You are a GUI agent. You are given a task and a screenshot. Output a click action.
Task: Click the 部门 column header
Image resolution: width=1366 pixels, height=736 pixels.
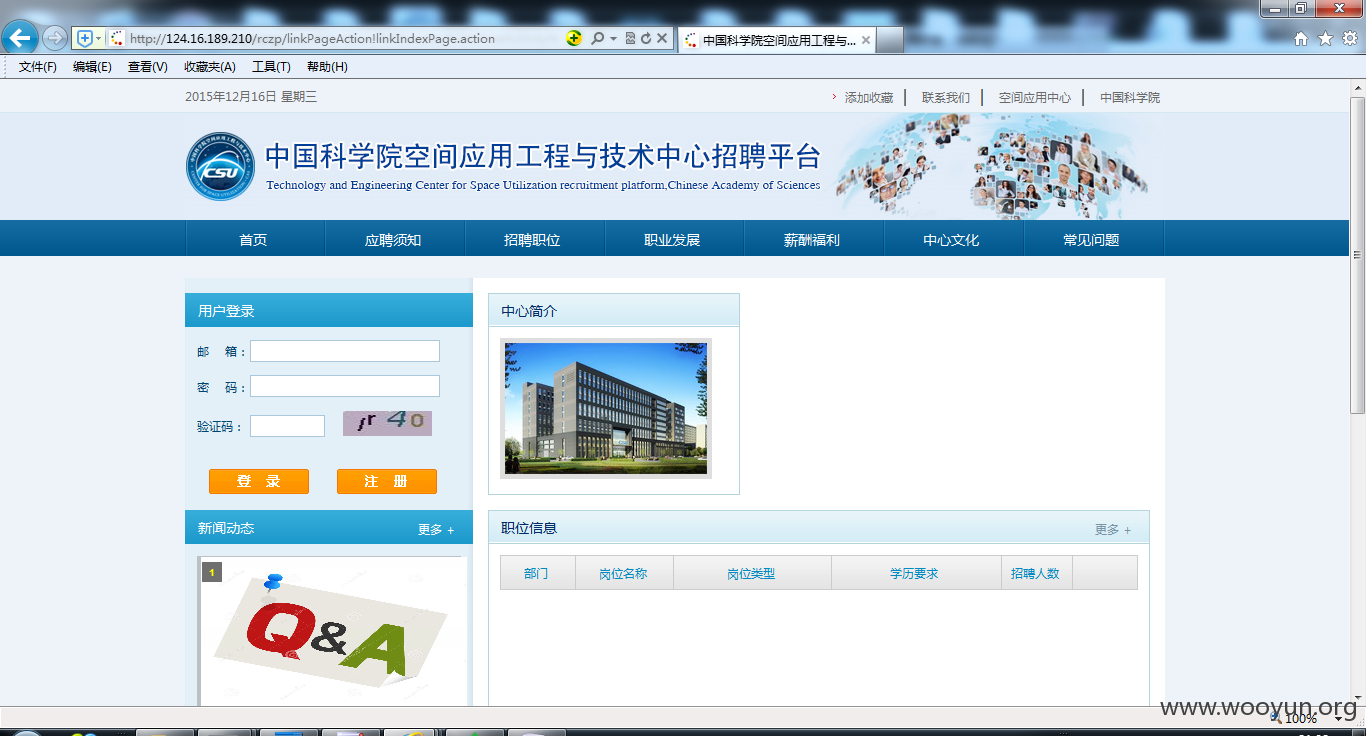coord(537,574)
